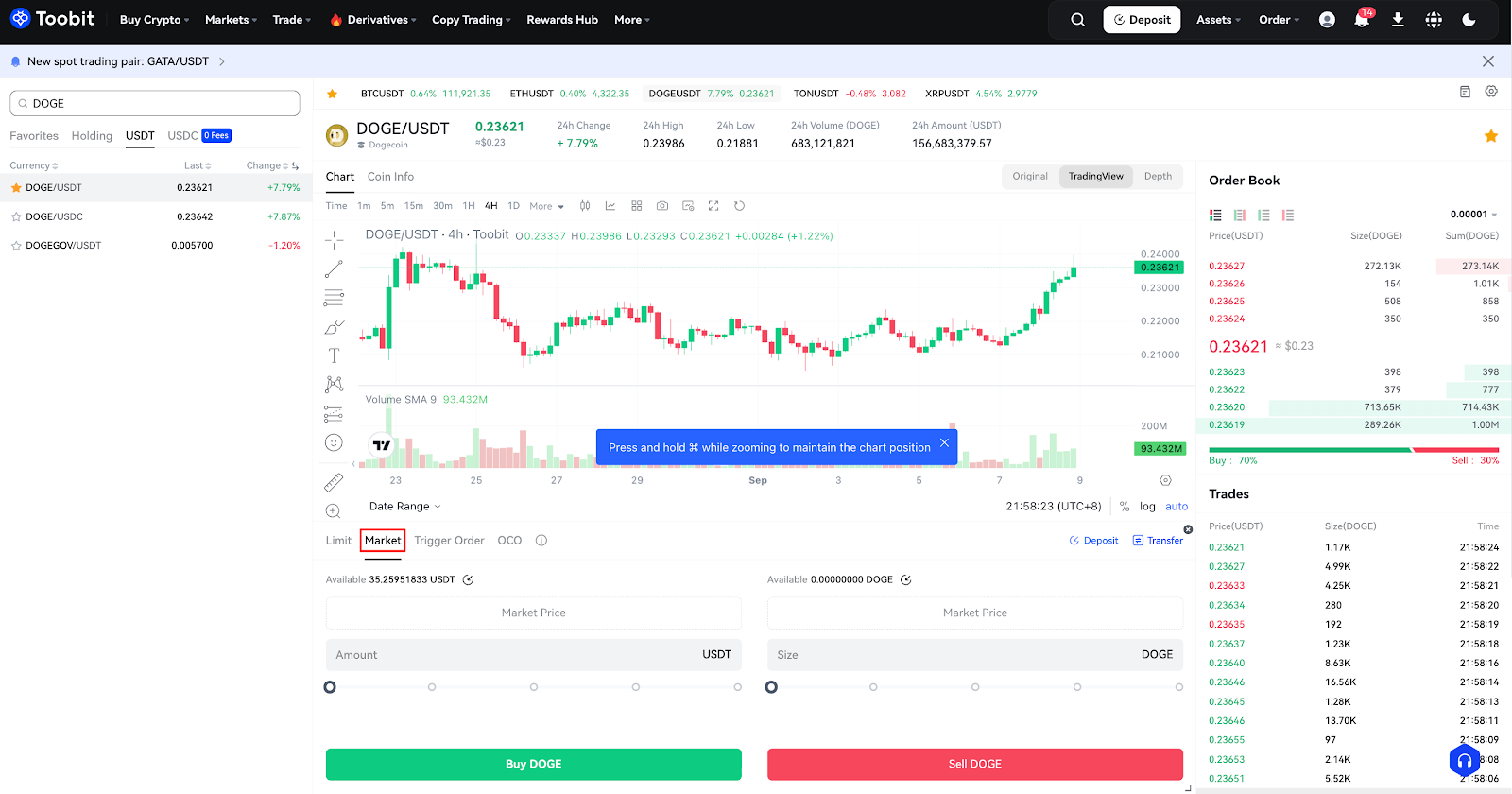Screen dimensions: 1512x794
Task: Open the Favorites tab in pair list
Action: click(x=34, y=136)
